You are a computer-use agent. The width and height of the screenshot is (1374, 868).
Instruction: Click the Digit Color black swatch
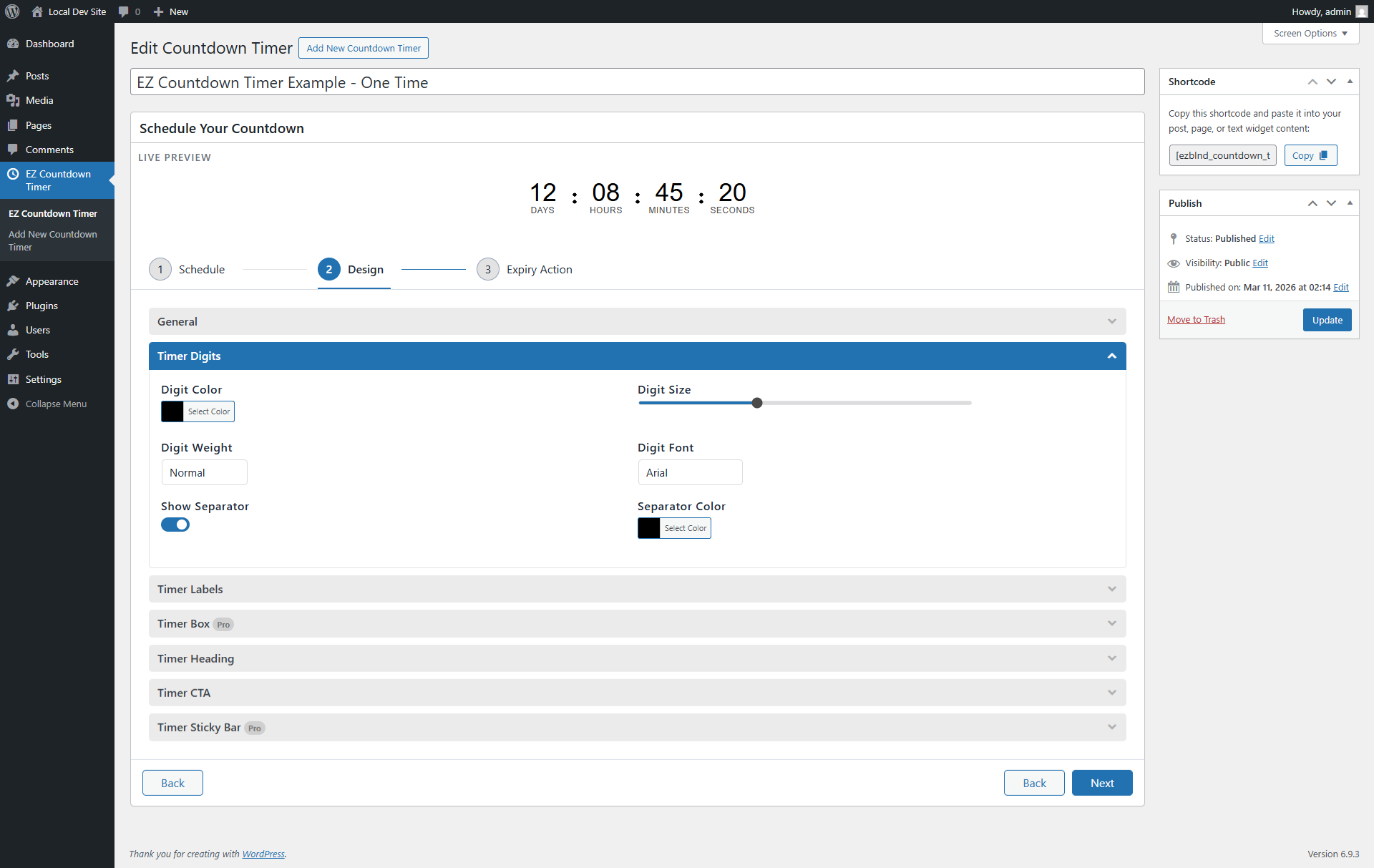(172, 411)
